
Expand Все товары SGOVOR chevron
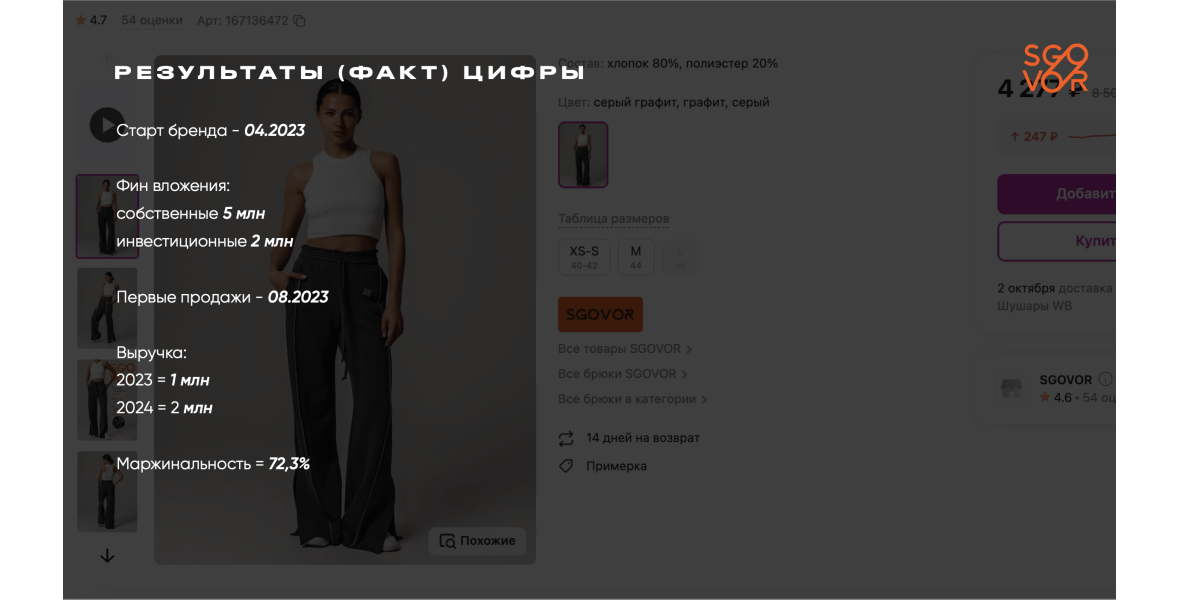point(689,349)
